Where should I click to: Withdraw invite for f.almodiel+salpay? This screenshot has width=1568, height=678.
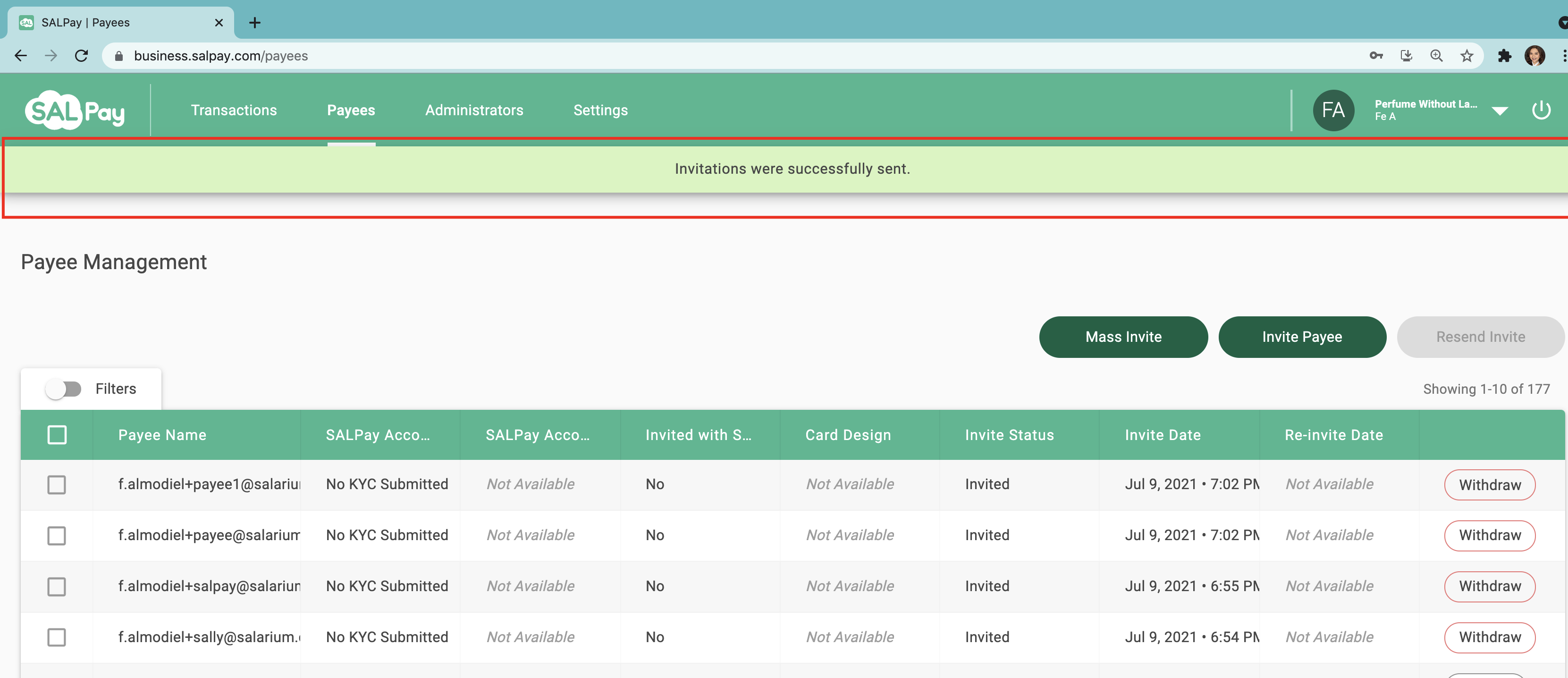click(1490, 587)
